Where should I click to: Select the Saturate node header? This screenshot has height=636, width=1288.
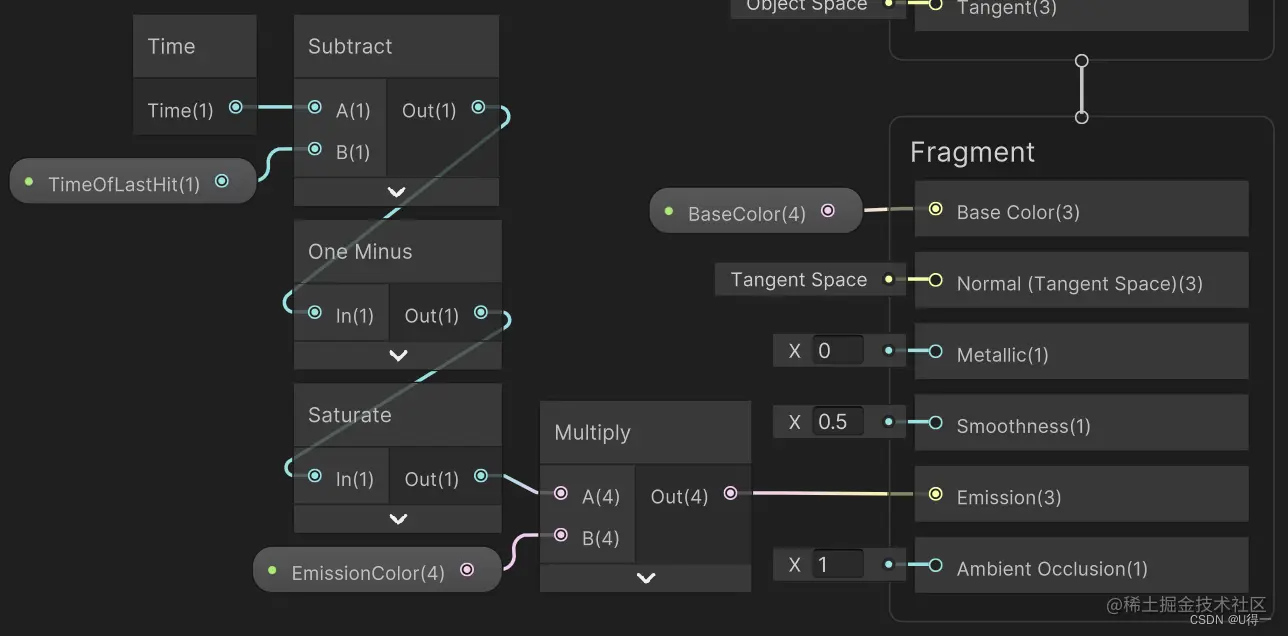(x=398, y=415)
